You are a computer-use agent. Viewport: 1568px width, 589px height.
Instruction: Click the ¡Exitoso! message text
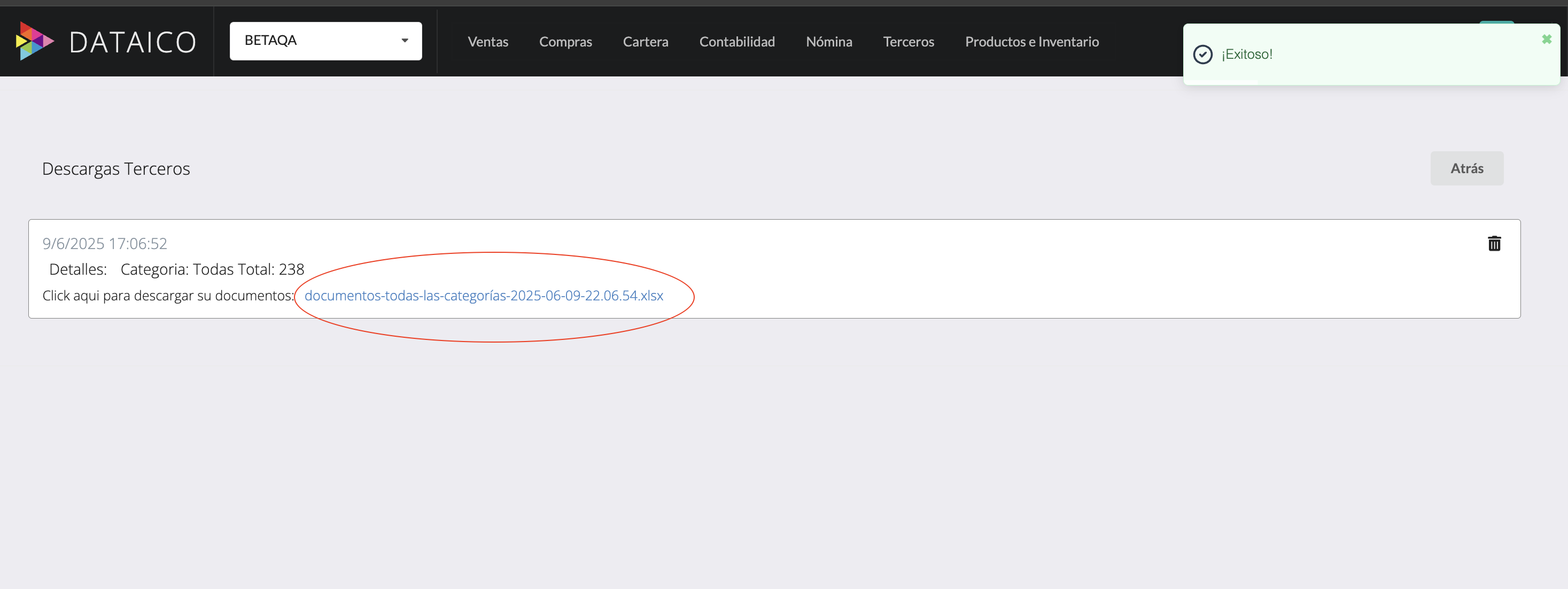point(1247,54)
